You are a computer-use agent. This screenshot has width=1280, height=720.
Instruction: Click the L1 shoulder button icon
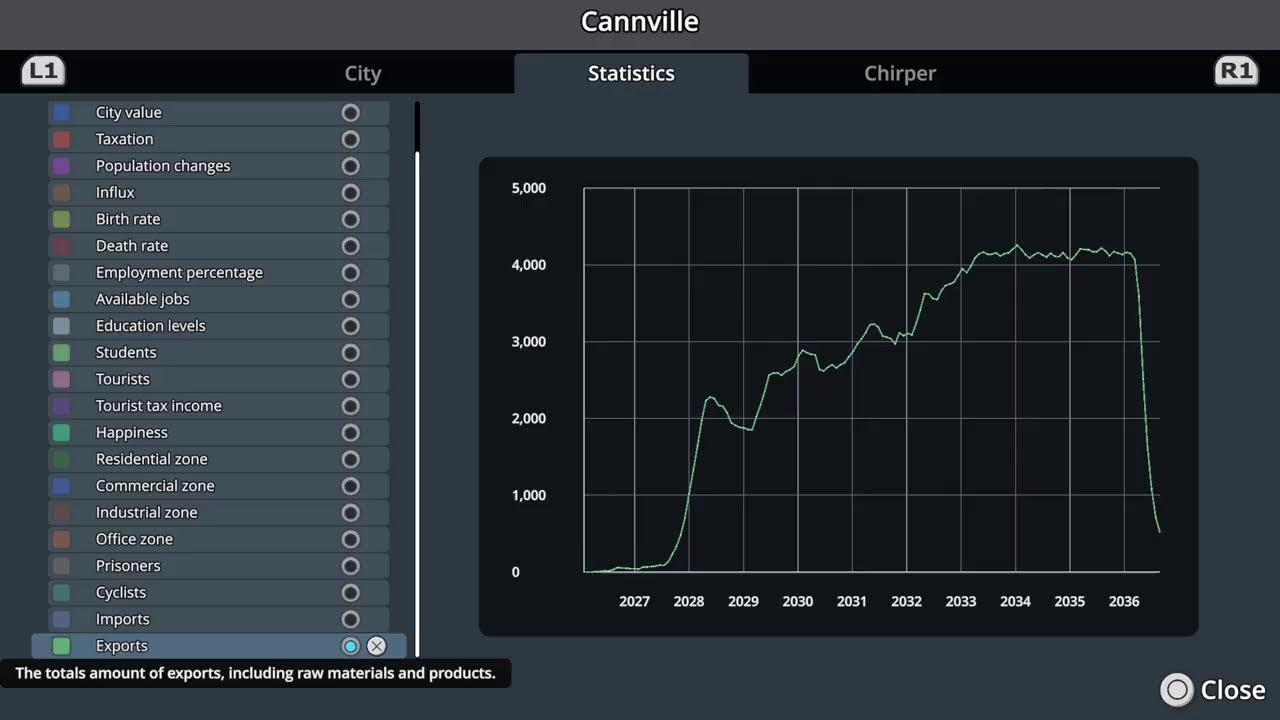point(43,71)
